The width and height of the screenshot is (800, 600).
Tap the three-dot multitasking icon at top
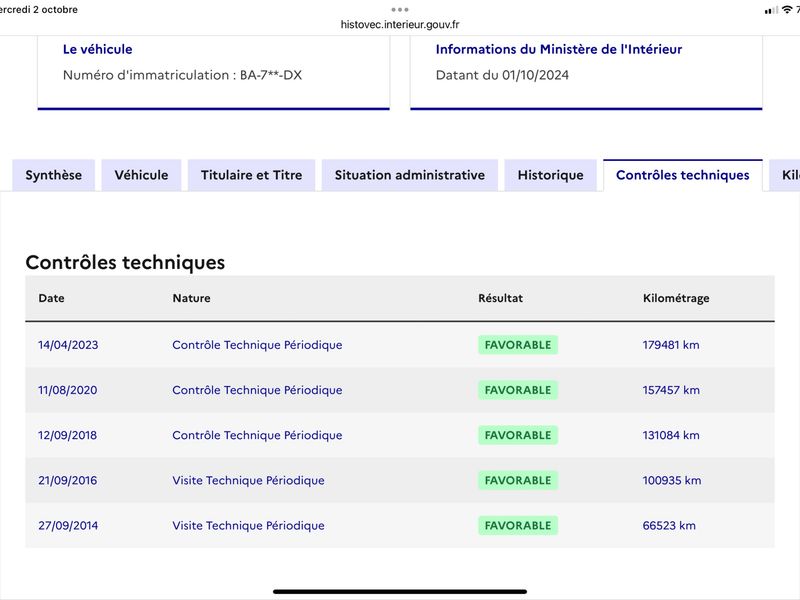(400, 9)
